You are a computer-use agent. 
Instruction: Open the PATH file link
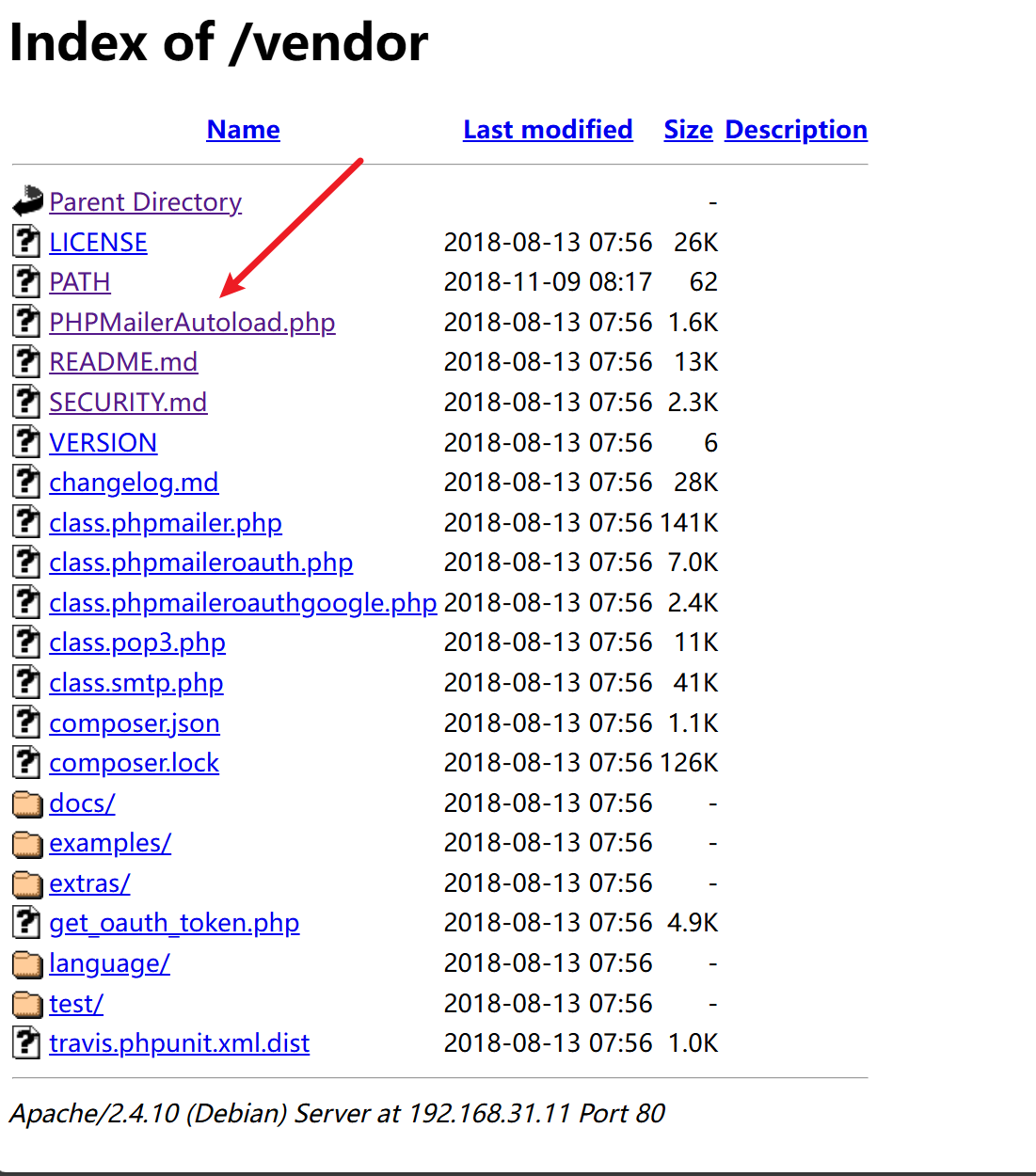tap(80, 281)
